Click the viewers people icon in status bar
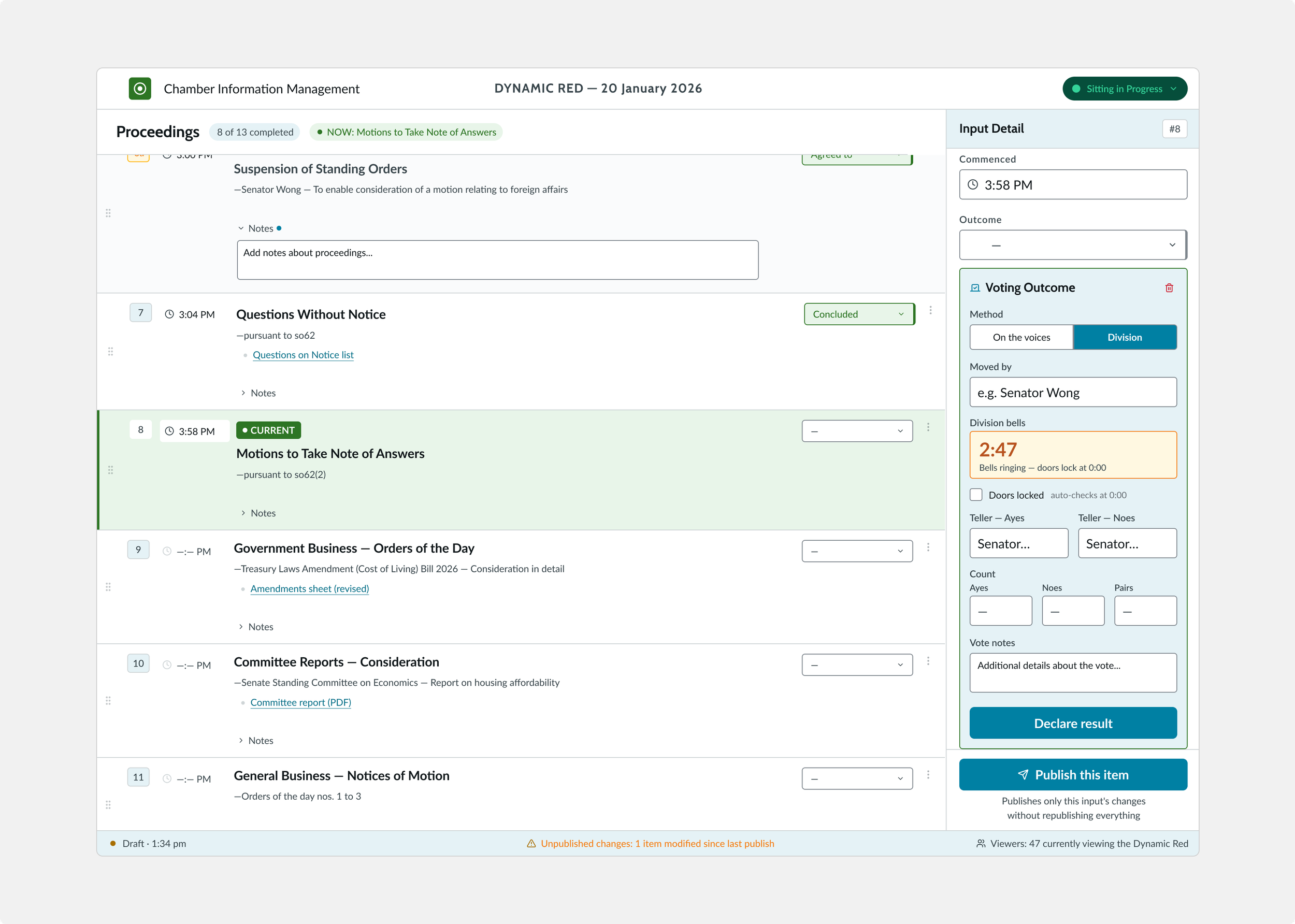Screen dimensions: 1295x924 click(981, 843)
